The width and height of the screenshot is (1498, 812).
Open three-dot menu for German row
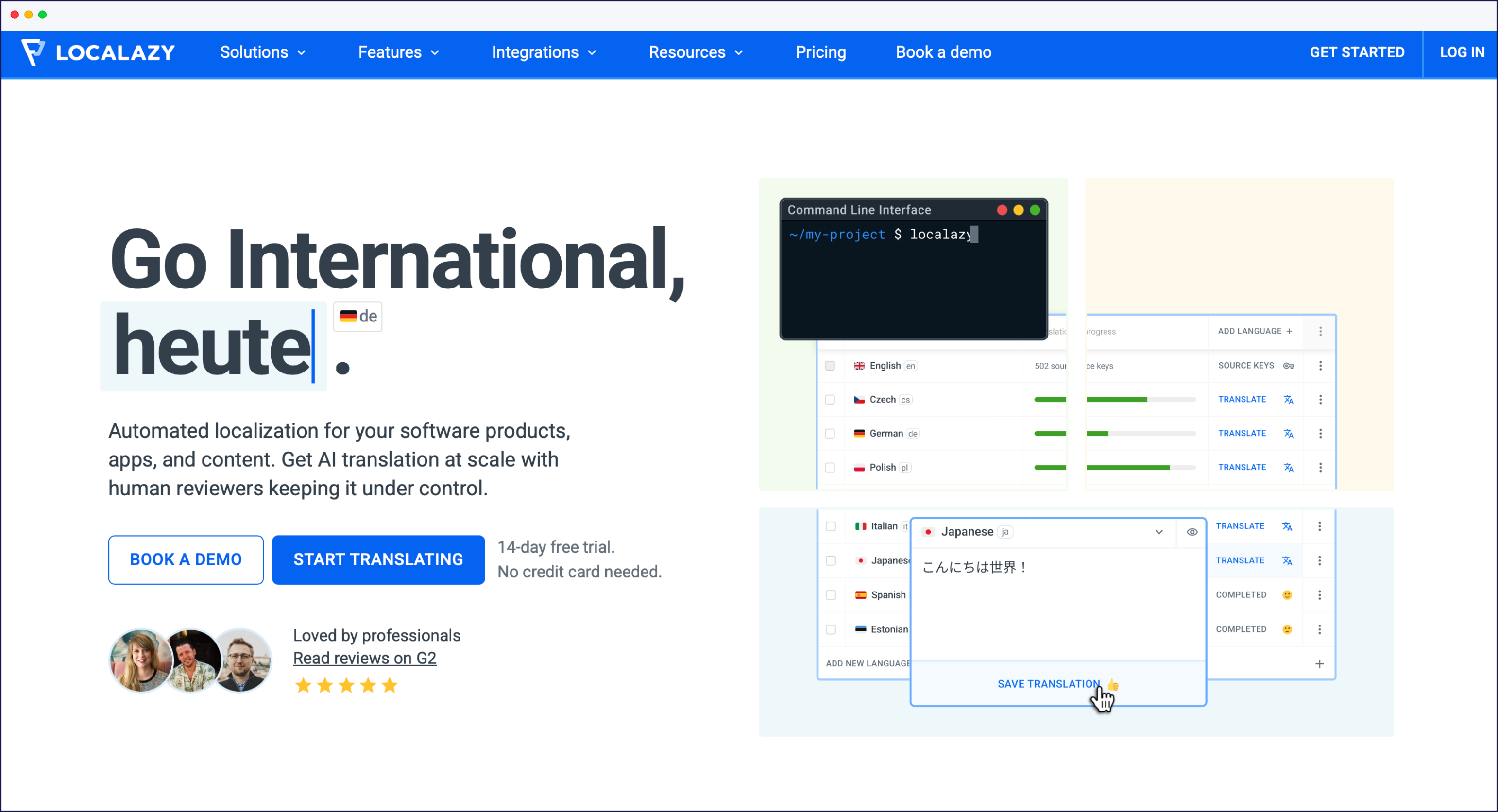point(1321,434)
